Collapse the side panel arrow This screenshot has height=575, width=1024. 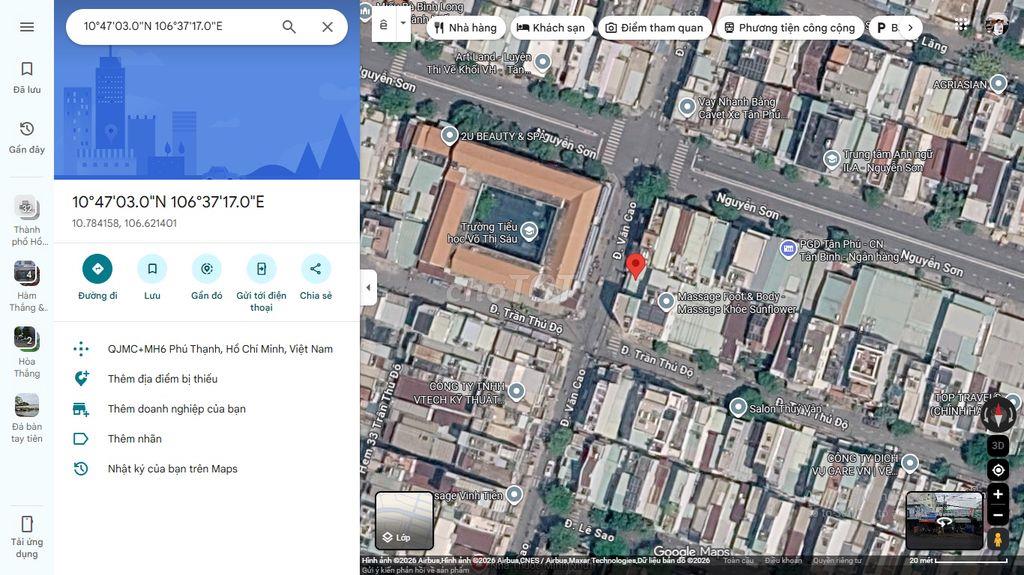tap(368, 288)
